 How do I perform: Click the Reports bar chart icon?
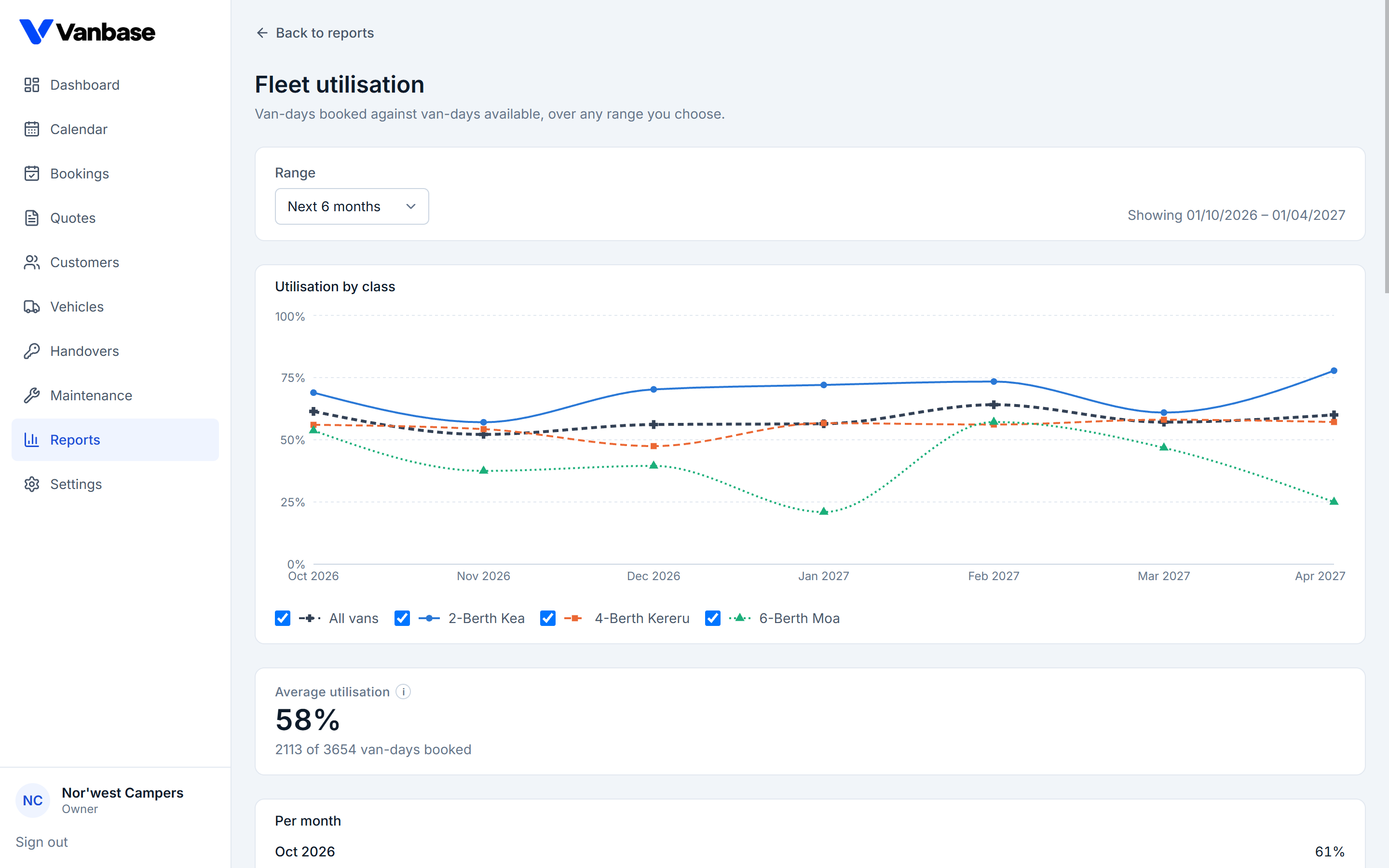31,440
